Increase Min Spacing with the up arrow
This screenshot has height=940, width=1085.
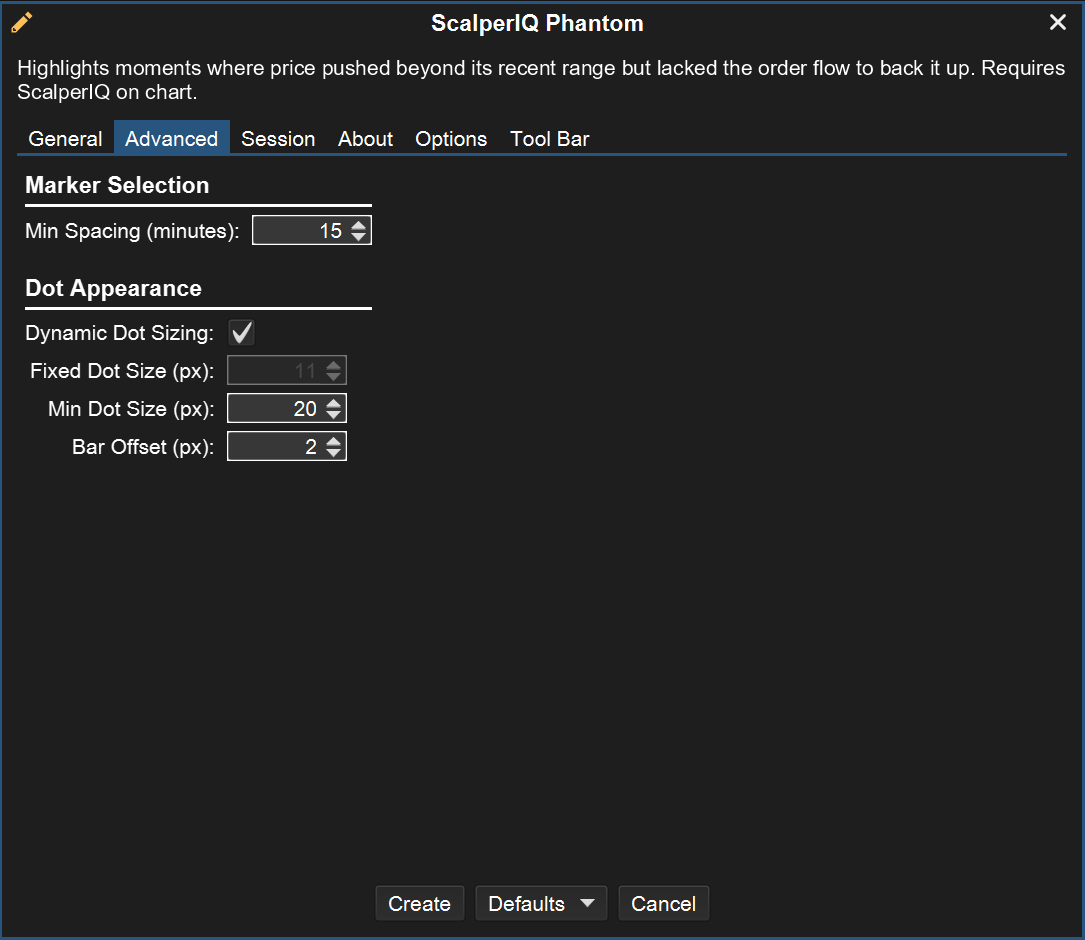point(358,225)
